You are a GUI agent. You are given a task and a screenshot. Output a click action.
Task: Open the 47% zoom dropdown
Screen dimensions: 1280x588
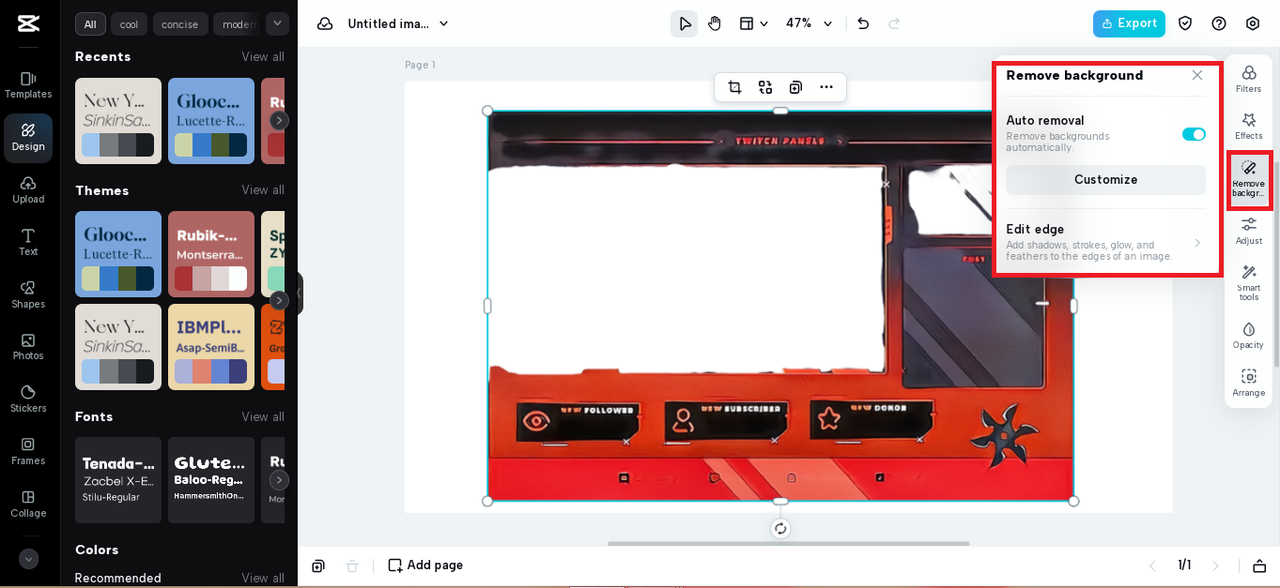(x=808, y=24)
